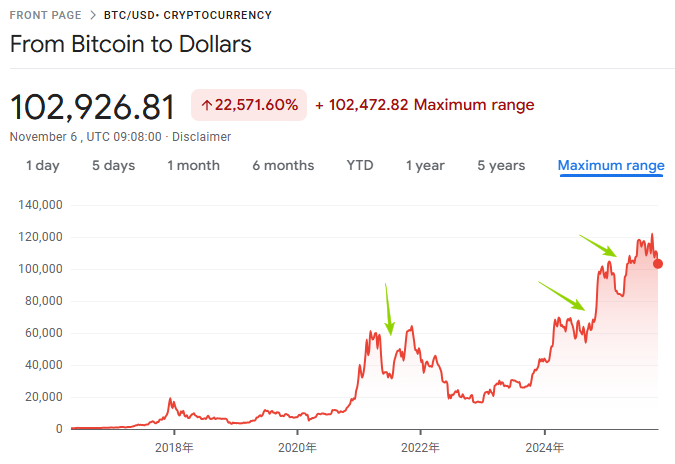675x464 pixels.
Task: Select the Maximum range tab
Action: [611, 165]
